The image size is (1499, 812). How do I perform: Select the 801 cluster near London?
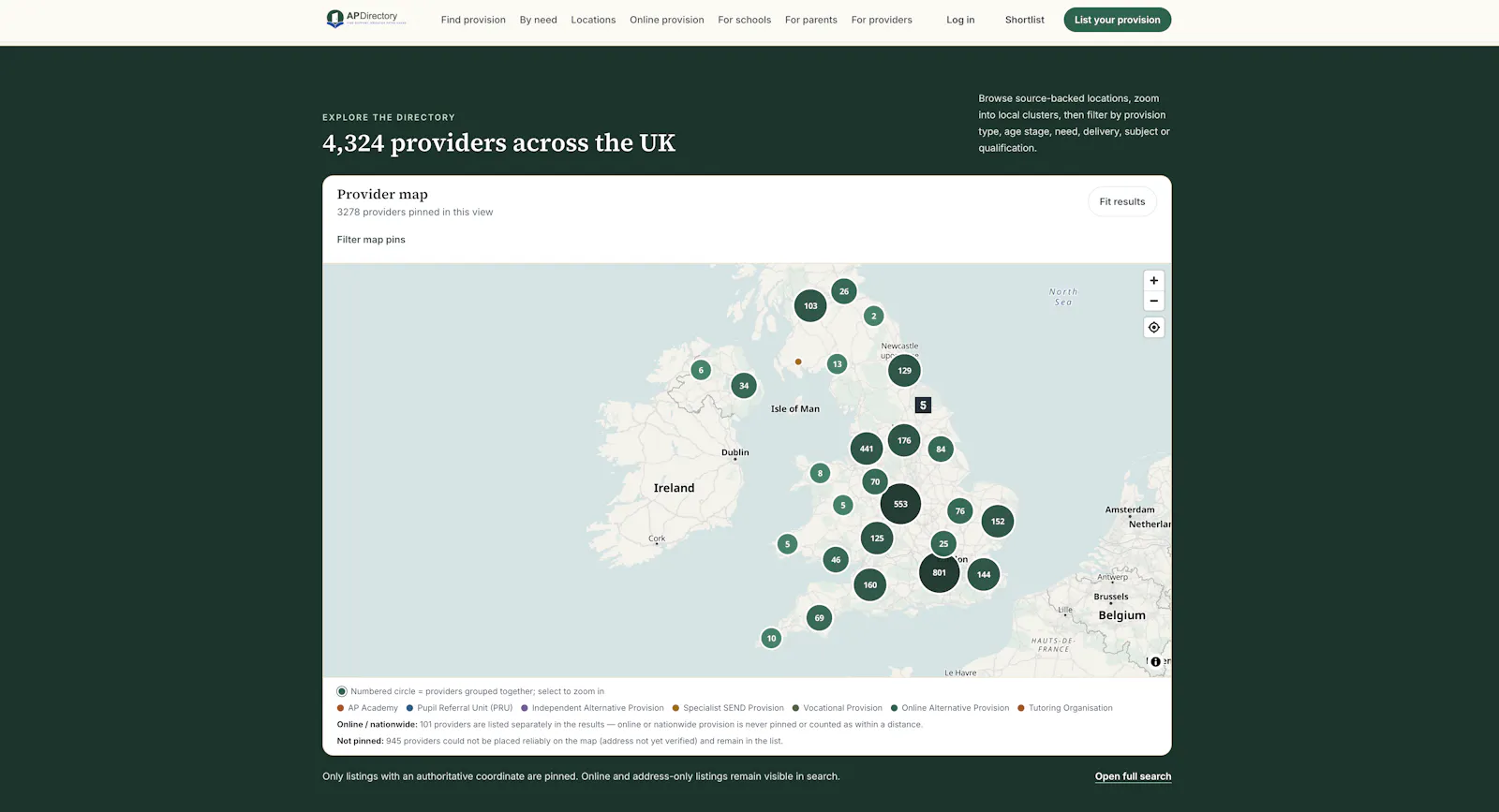tap(939, 572)
